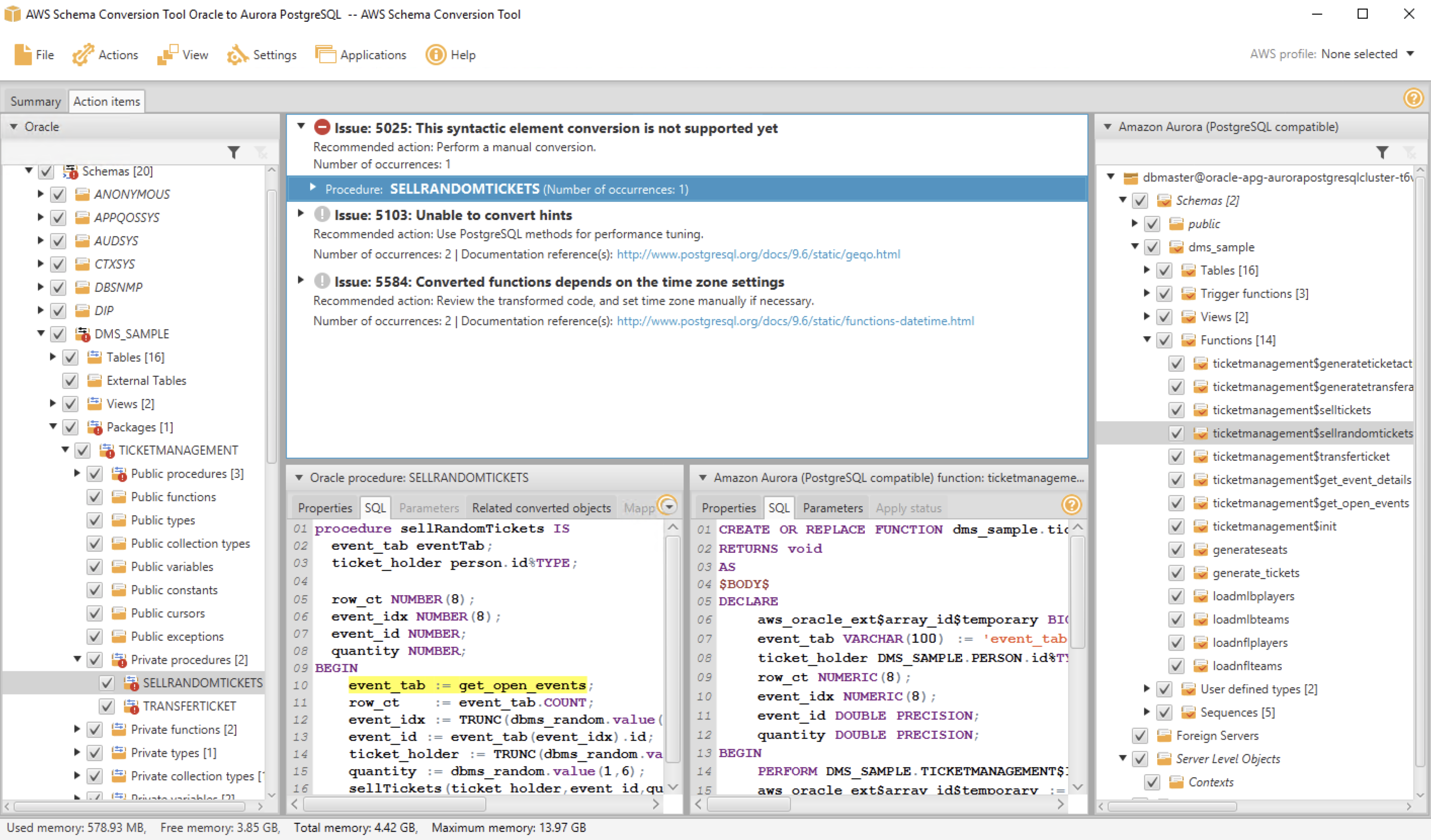Open the Actions menu
The height and width of the screenshot is (840, 1431).
105,55
